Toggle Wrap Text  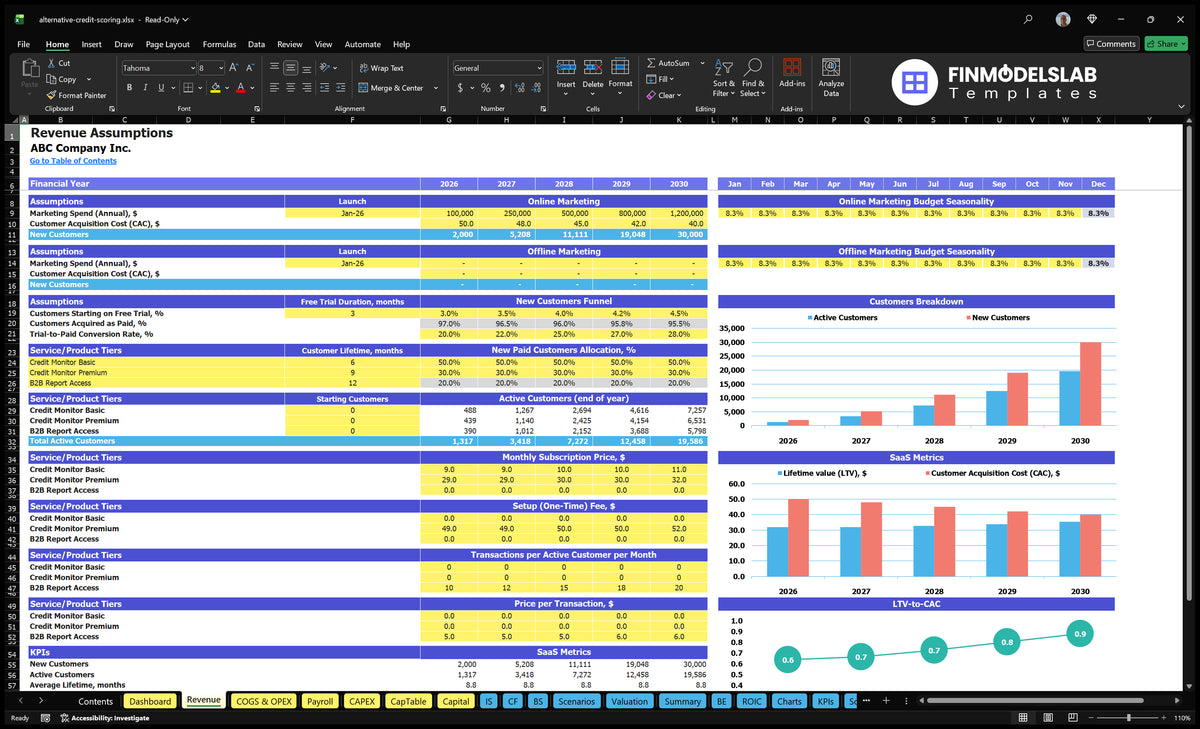point(381,68)
